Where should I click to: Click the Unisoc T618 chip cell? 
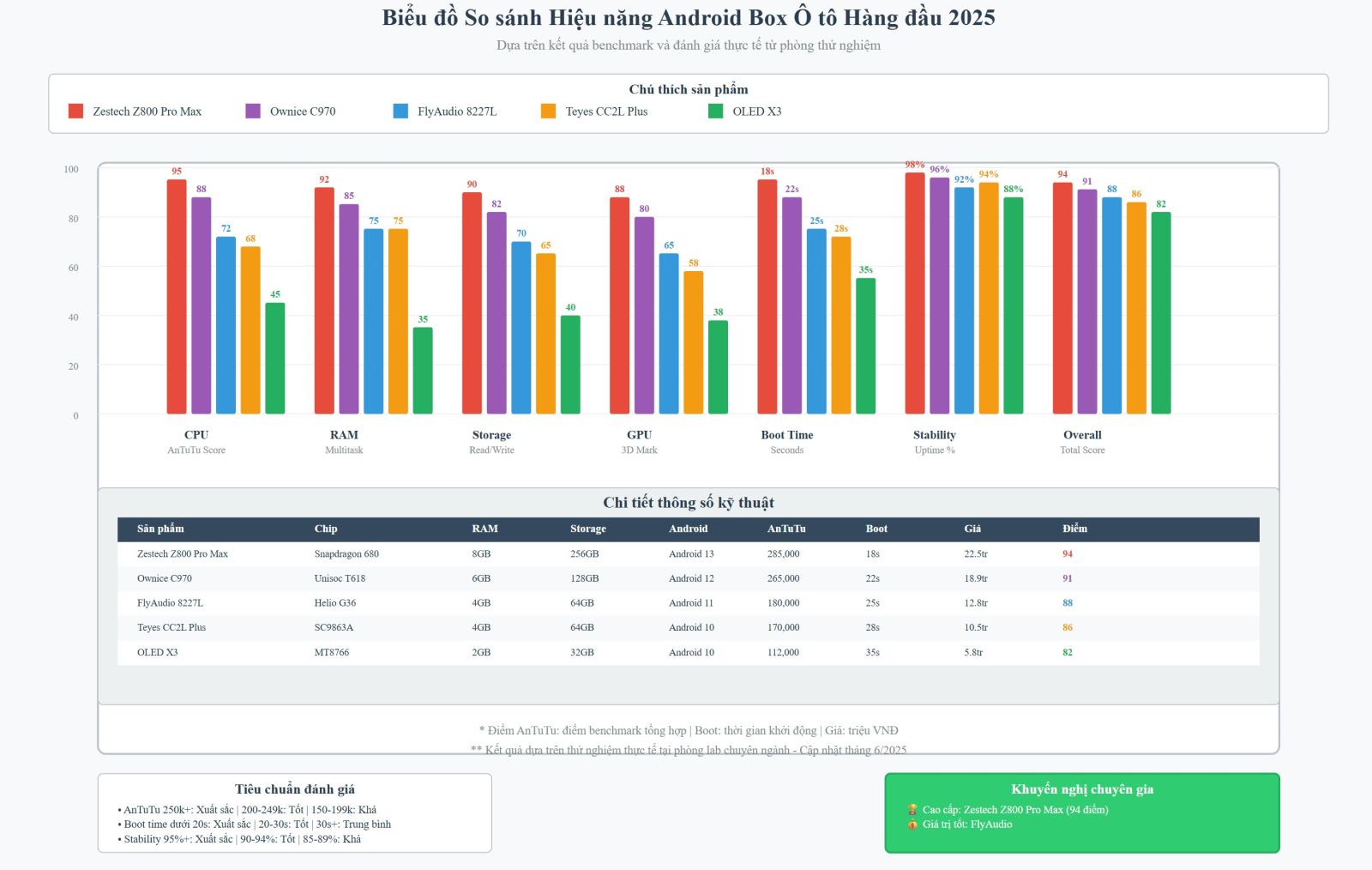340,578
